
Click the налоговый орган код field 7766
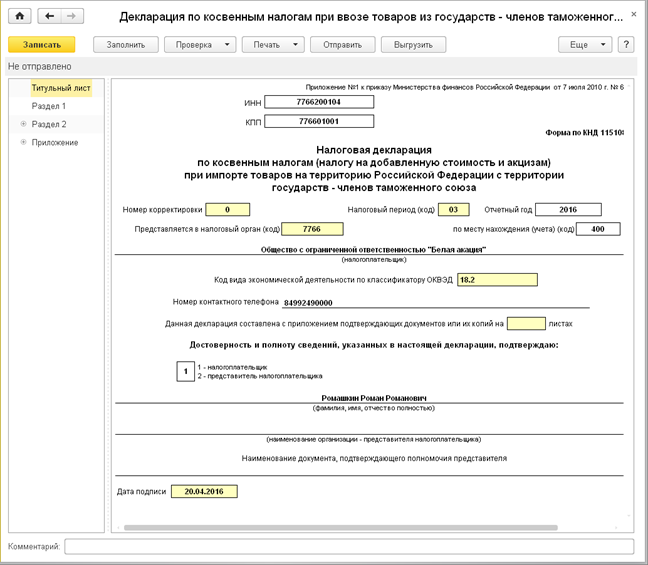pos(312,229)
